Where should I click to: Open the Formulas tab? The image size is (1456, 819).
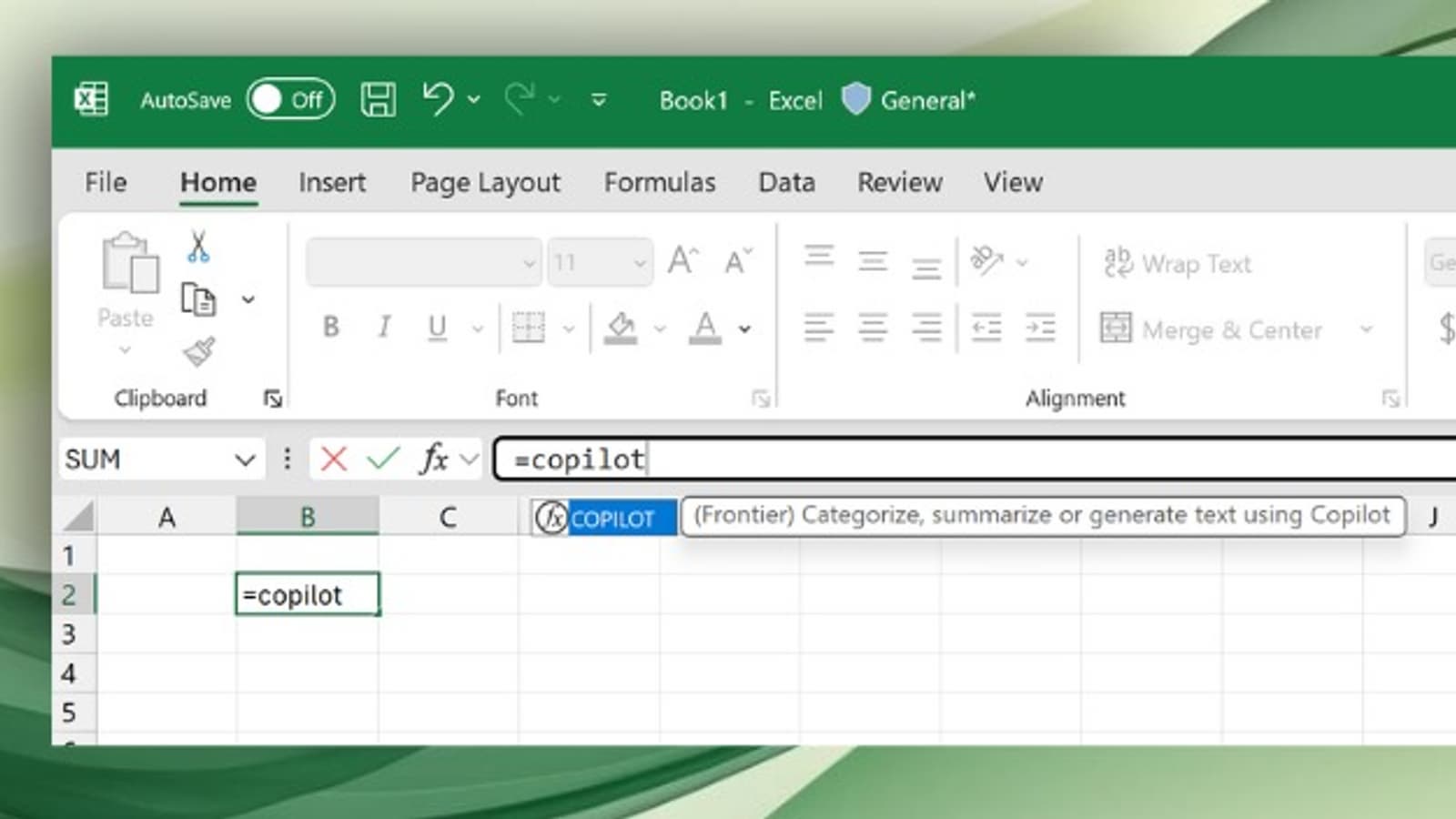pos(660,182)
